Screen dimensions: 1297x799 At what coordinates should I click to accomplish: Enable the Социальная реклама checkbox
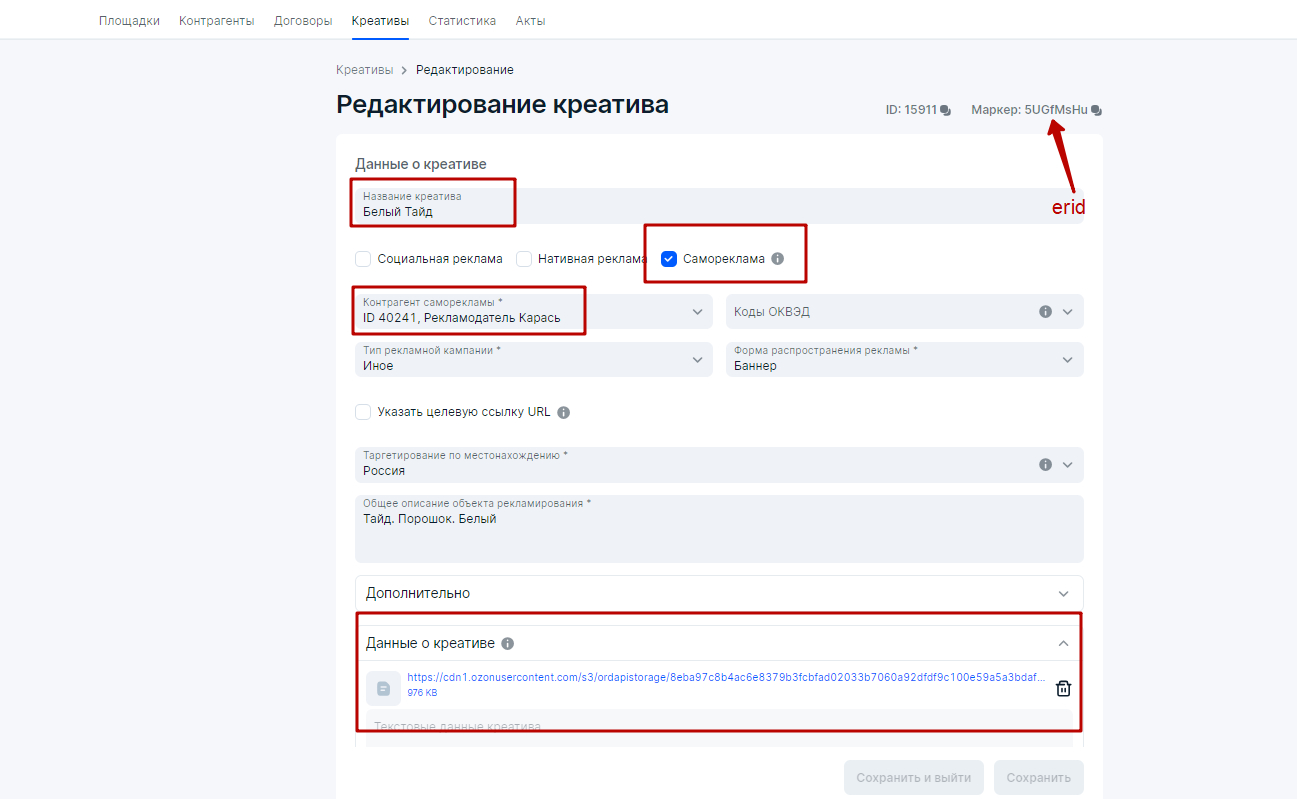(x=363, y=259)
